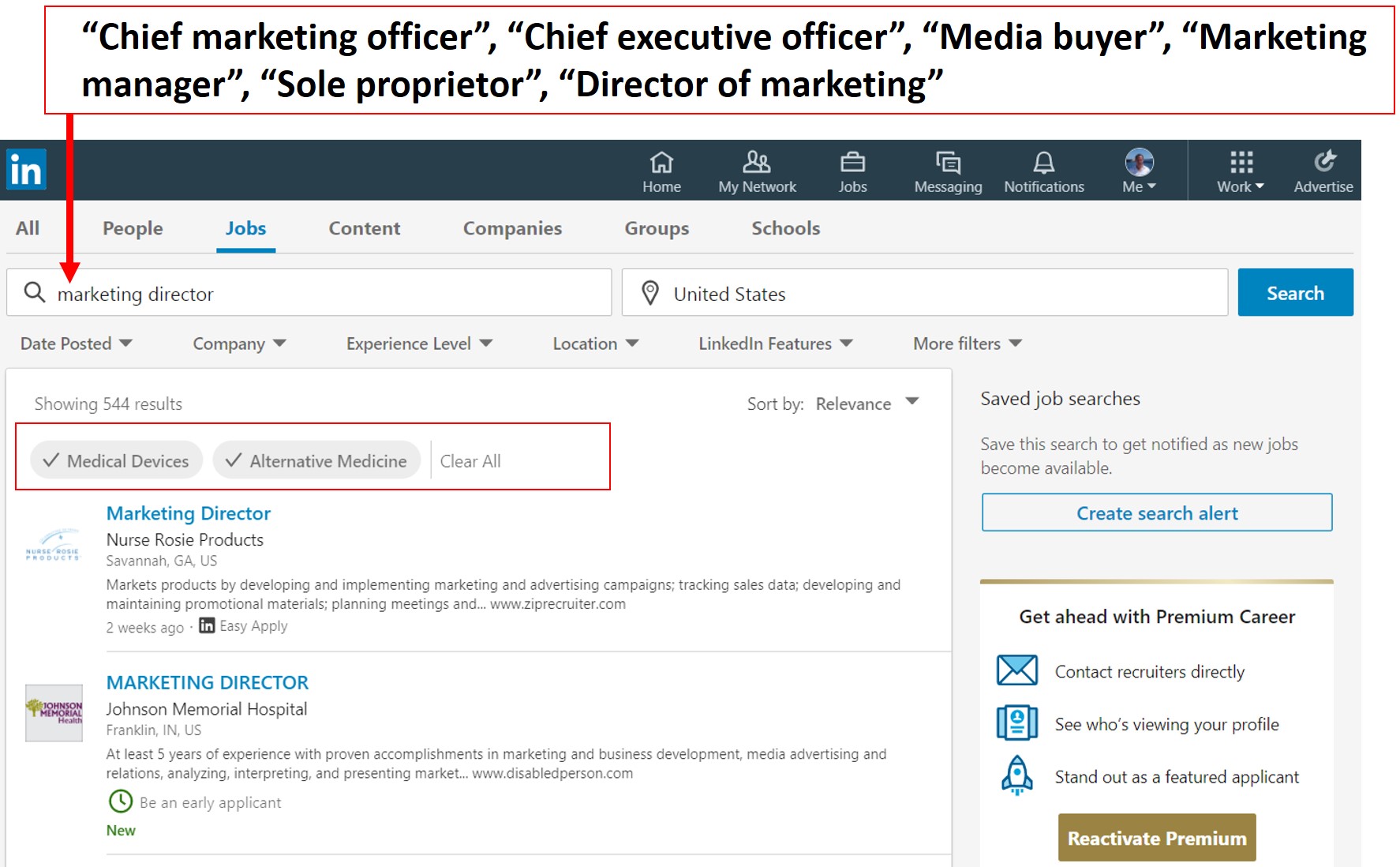Click the Nurse Rosie Products company logo

coord(53,545)
